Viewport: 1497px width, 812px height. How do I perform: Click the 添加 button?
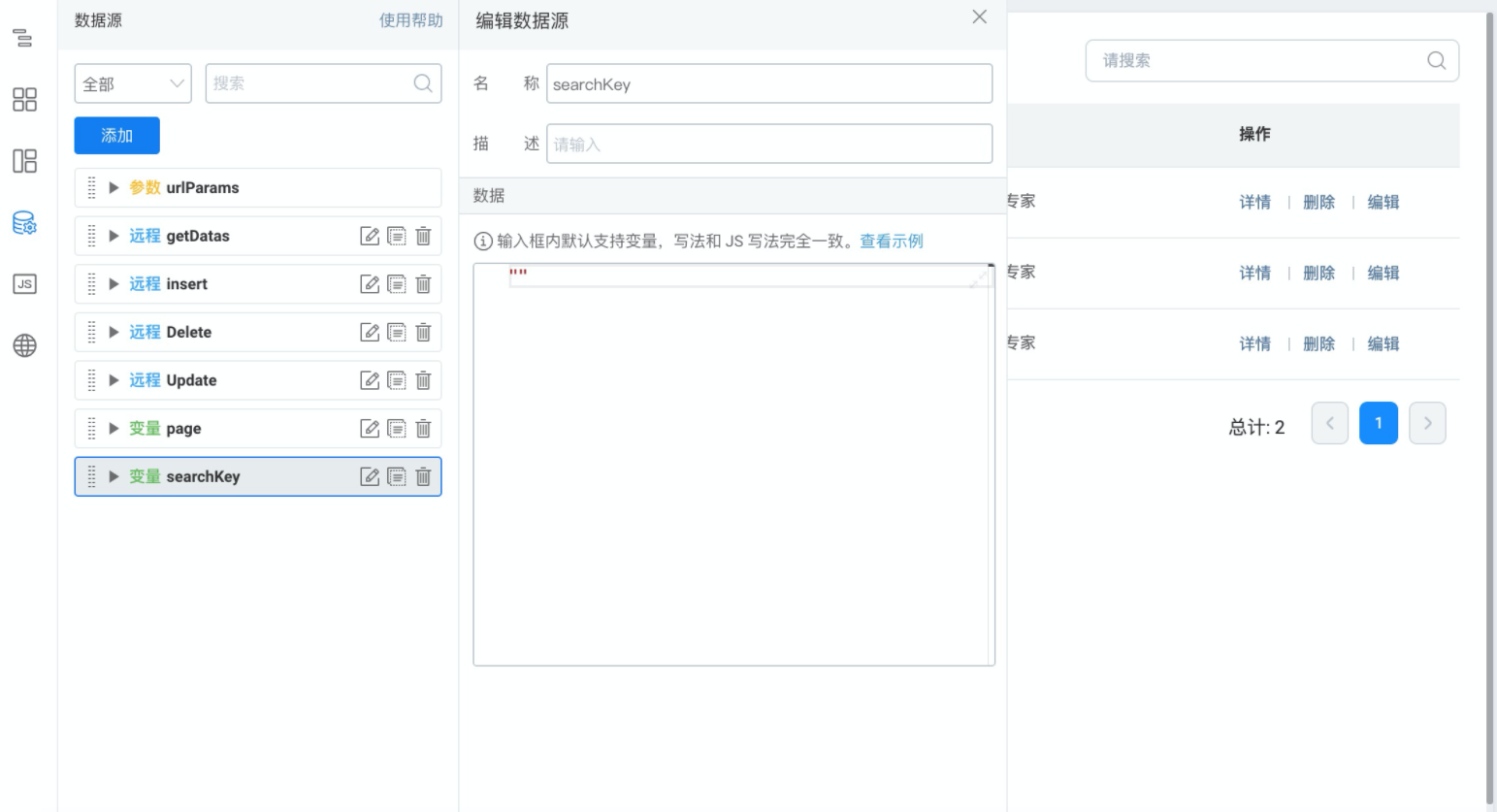pos(117,136)
